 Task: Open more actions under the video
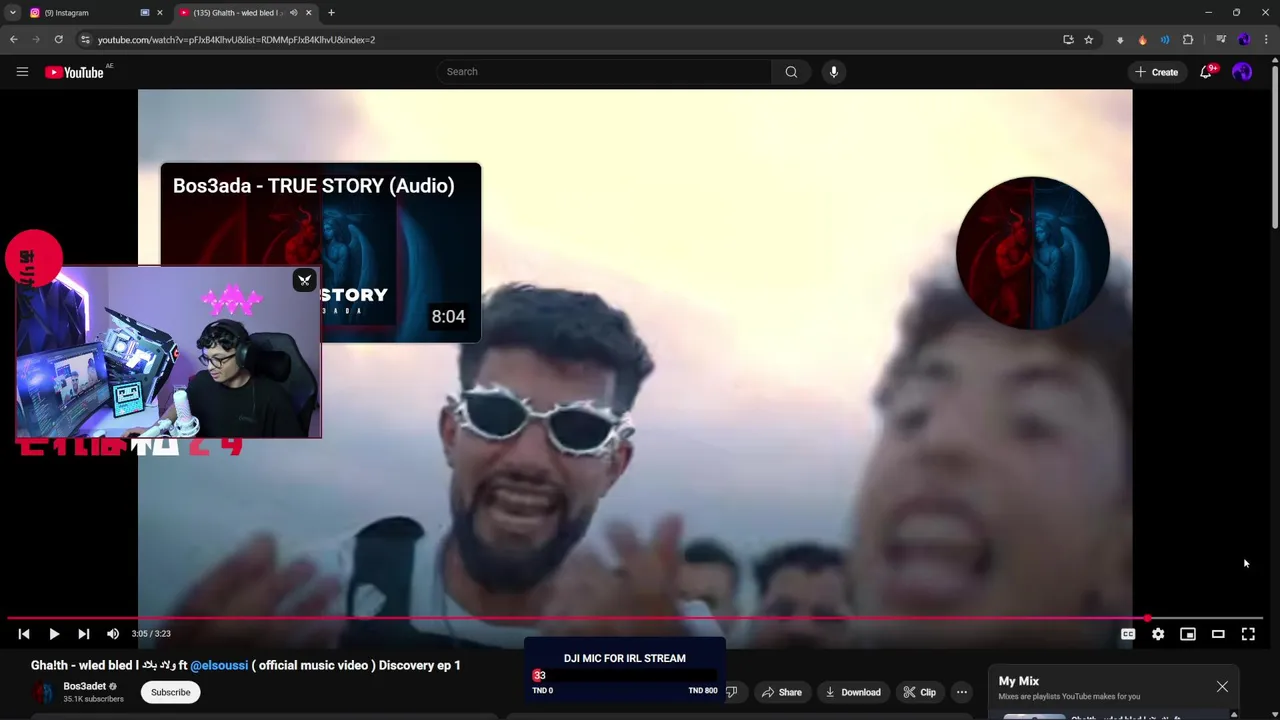(962, 692)
